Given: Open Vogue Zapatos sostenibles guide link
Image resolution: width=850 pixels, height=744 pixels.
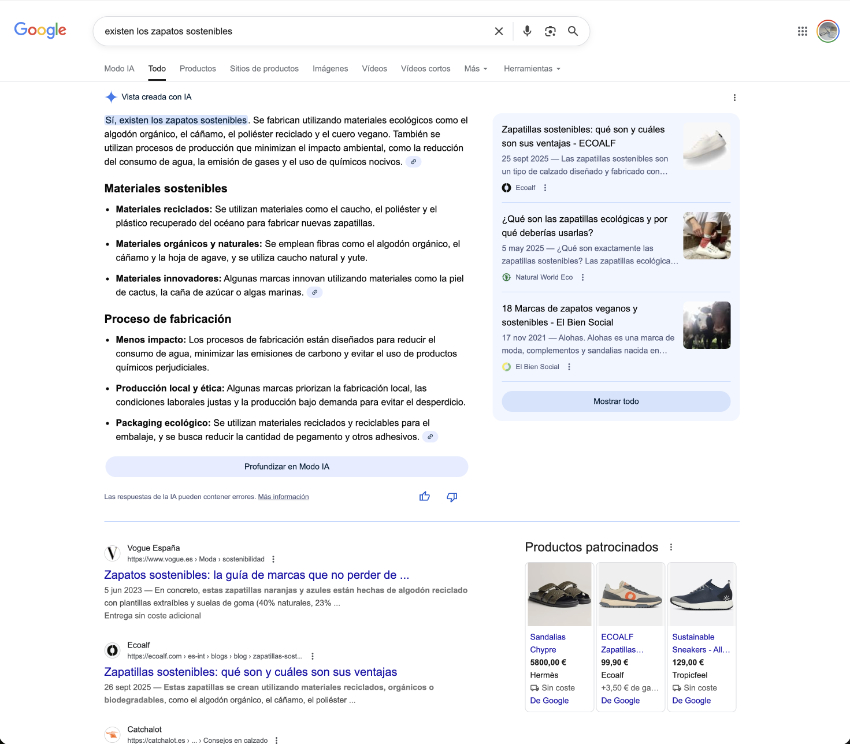Looking at the screenshot, I should 256,575.
